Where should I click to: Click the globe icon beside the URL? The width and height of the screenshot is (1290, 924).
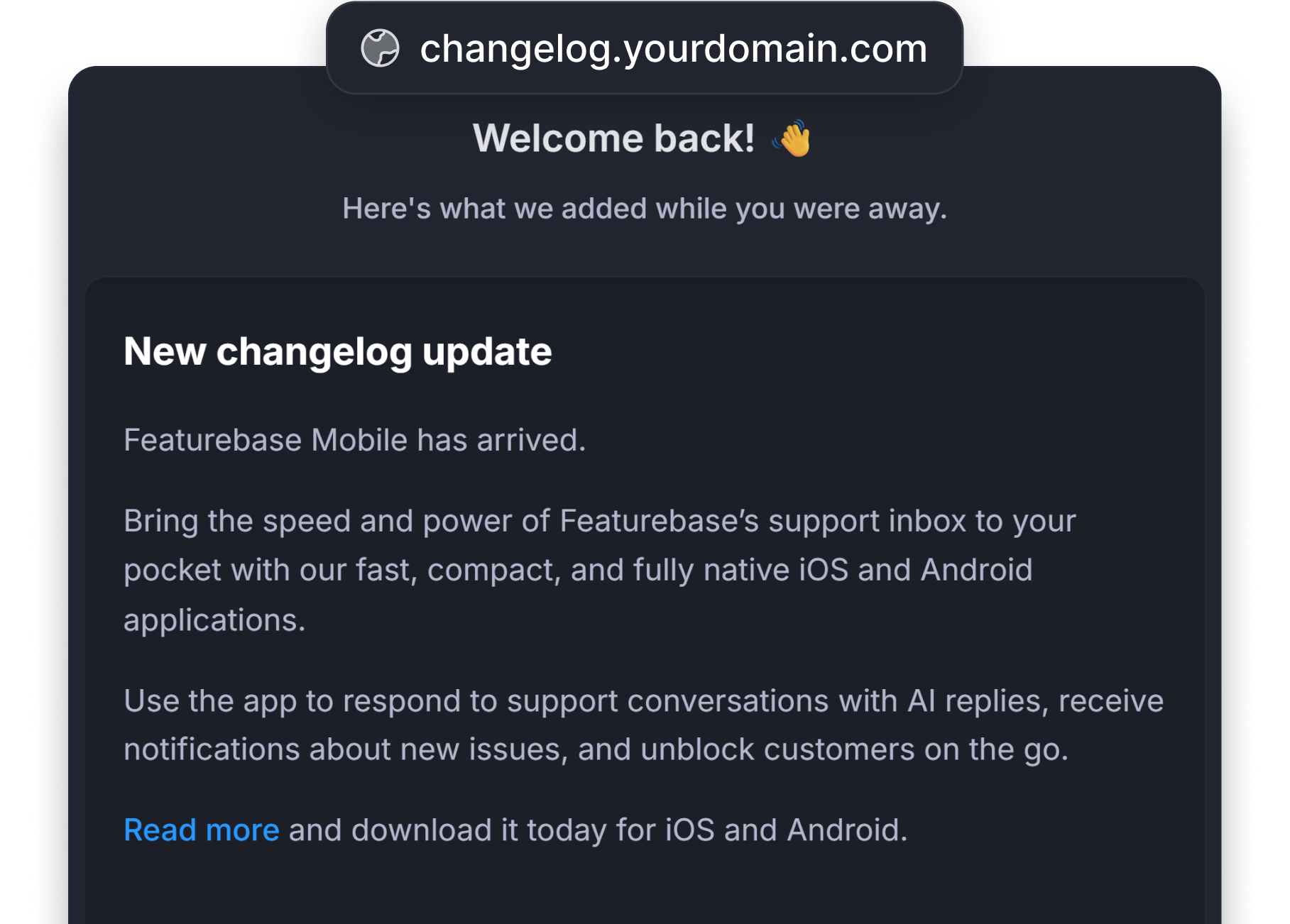[x=380, y=48]
